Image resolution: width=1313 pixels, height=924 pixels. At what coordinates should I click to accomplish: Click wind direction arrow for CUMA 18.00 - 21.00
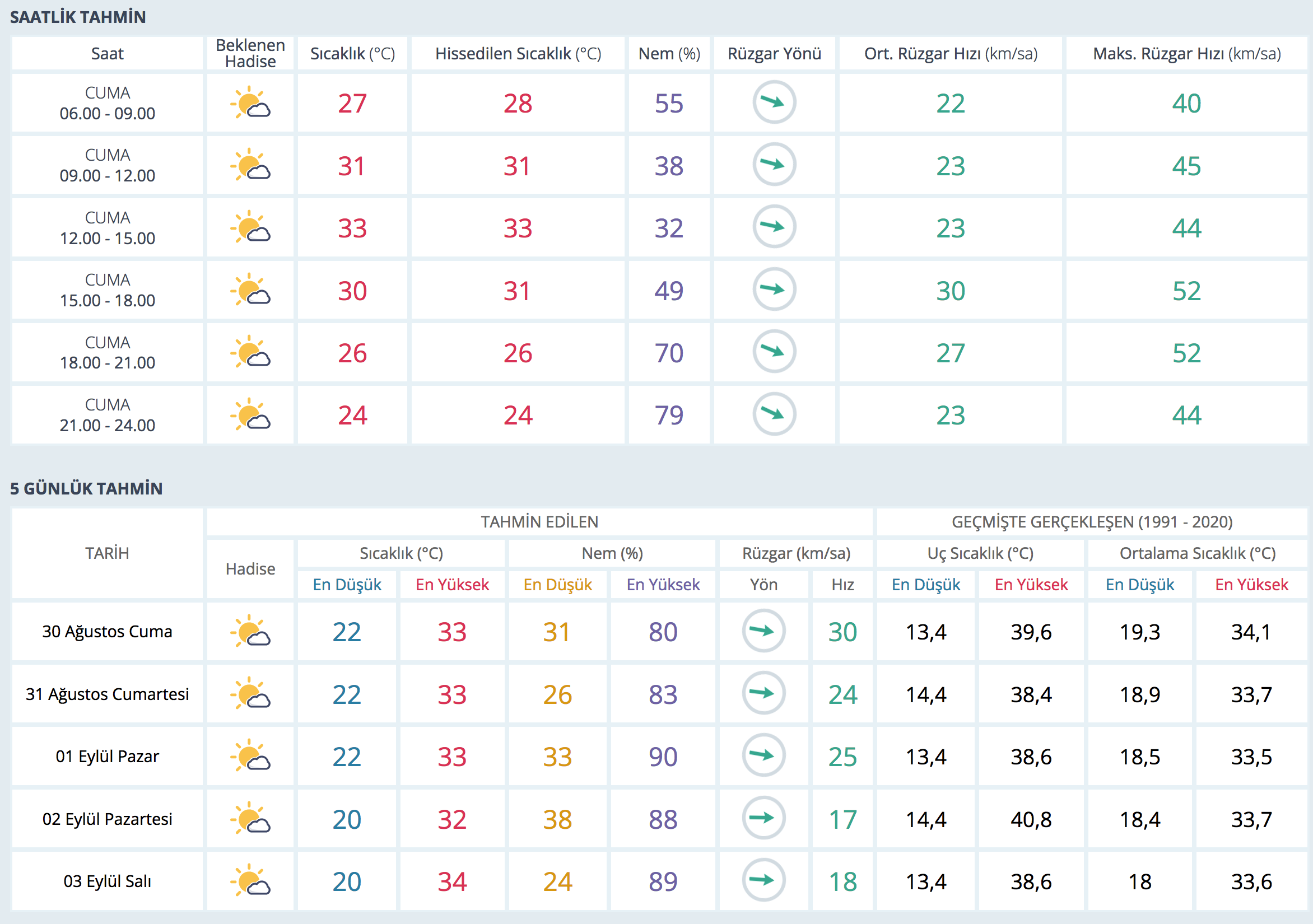click(774, 352)
